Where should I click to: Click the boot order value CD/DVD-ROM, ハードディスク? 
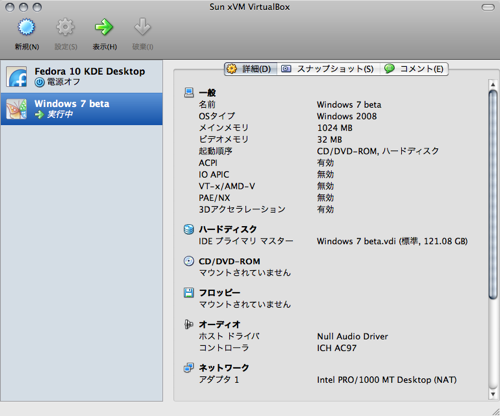[378, 151]
